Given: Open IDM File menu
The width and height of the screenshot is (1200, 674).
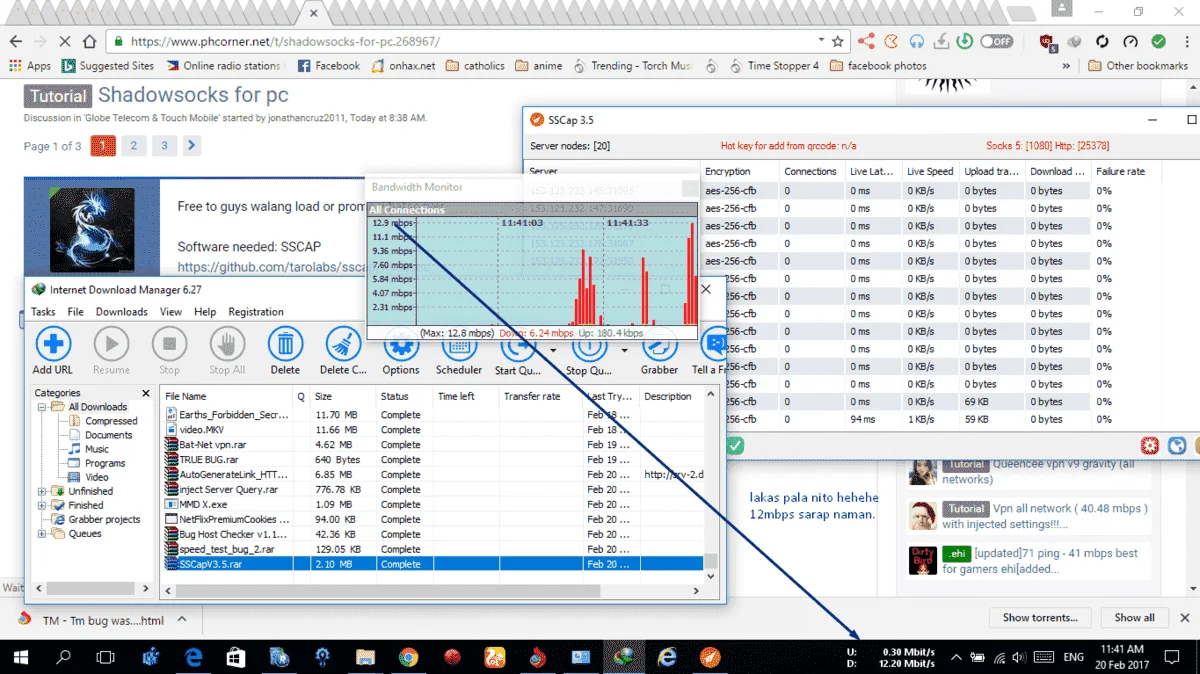Looking at the screenshot, I should [75, 312].
